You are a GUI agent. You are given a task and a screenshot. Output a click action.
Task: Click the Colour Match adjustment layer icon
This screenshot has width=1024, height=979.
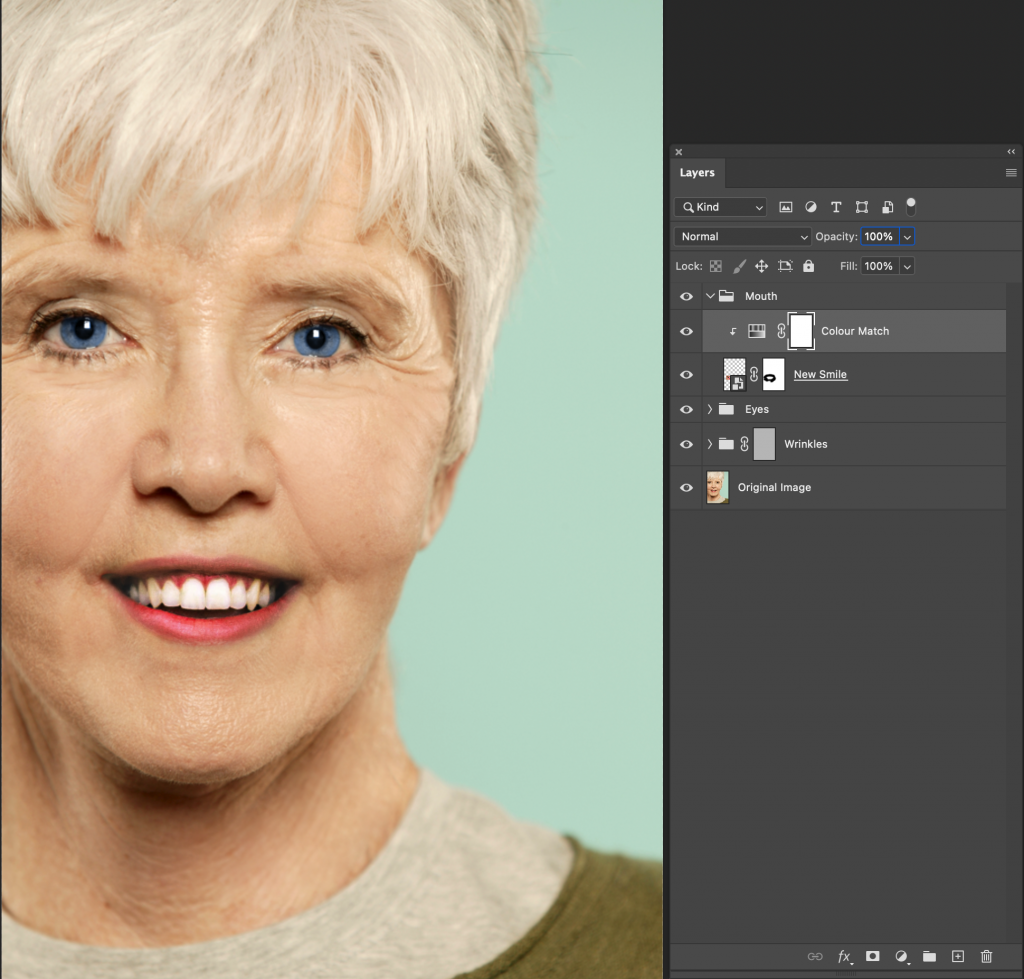coord(757,331)
